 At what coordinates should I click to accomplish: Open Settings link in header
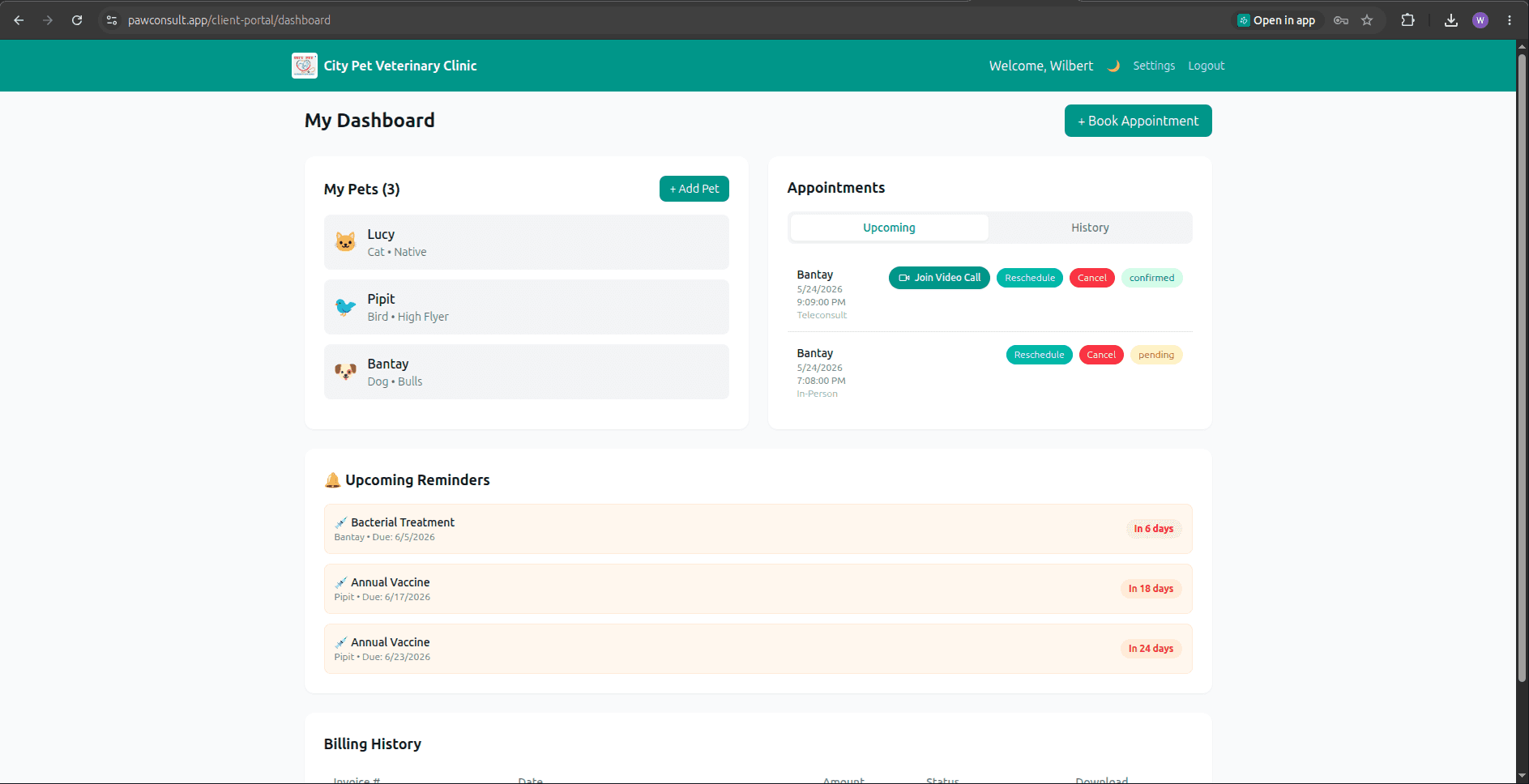[x=1154, y=66]
